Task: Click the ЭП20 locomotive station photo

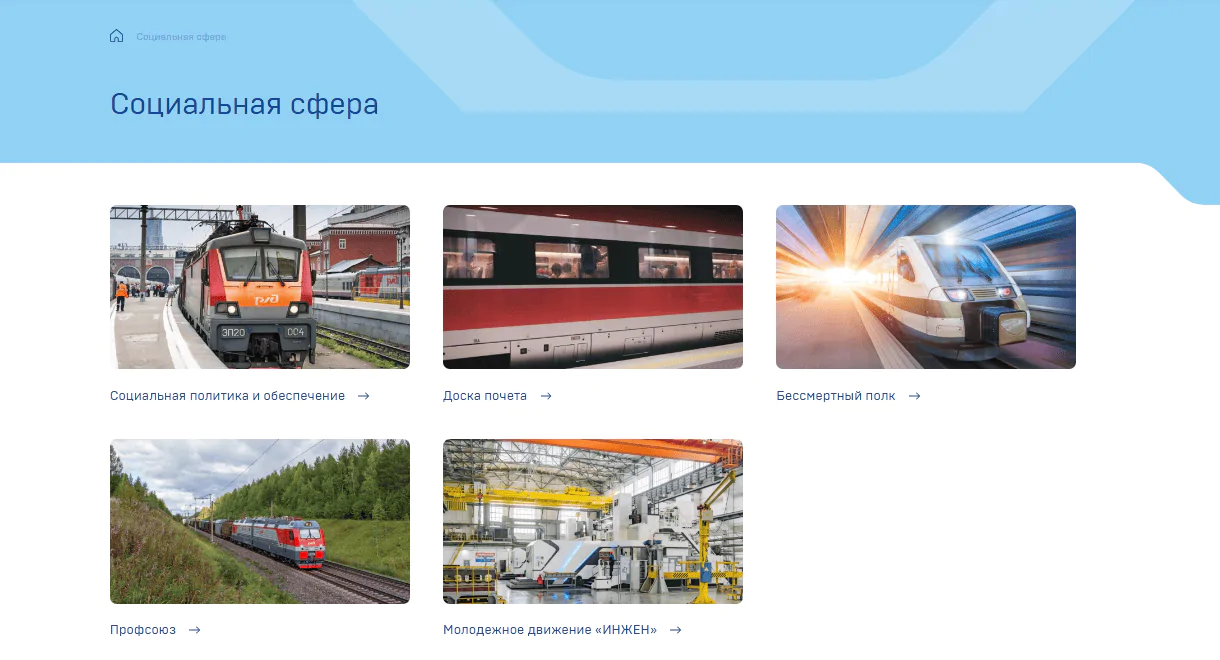Action: pos(260,287)
